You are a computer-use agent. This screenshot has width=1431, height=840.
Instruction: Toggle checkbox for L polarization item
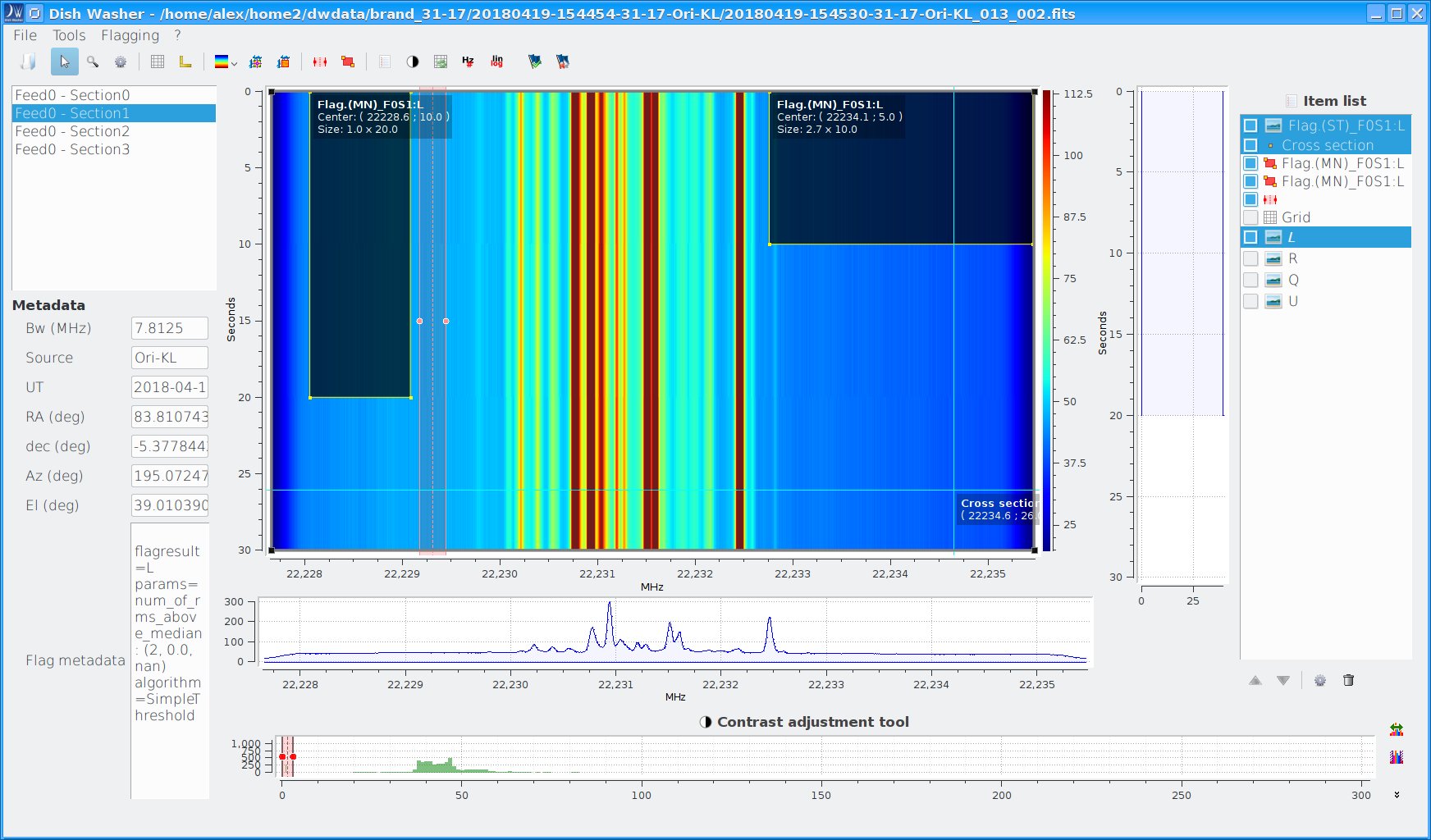[1250, 237]
